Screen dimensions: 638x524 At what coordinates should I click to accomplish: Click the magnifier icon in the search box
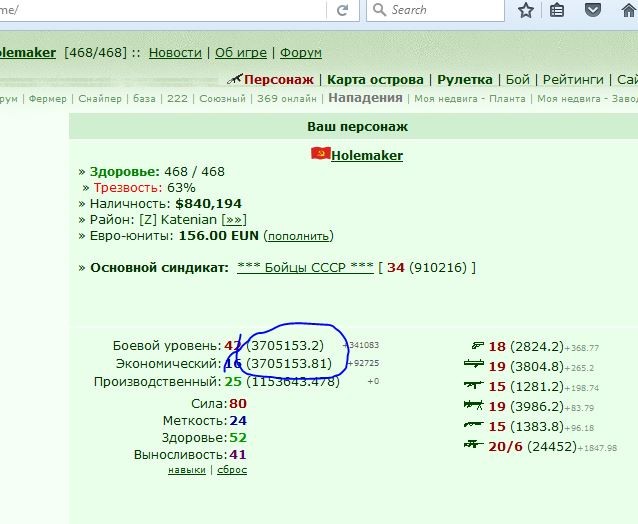point(379,9)
